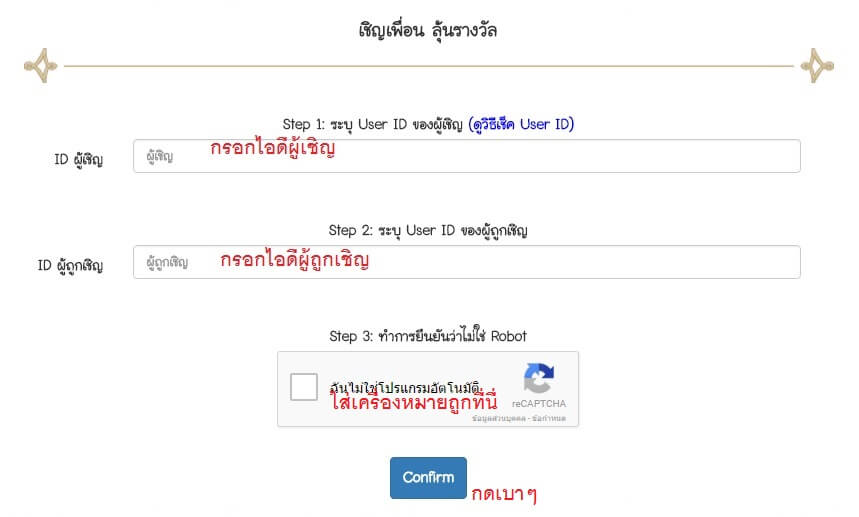Click the Step 2 instruction text
The image size is (859, 517).
428,231
